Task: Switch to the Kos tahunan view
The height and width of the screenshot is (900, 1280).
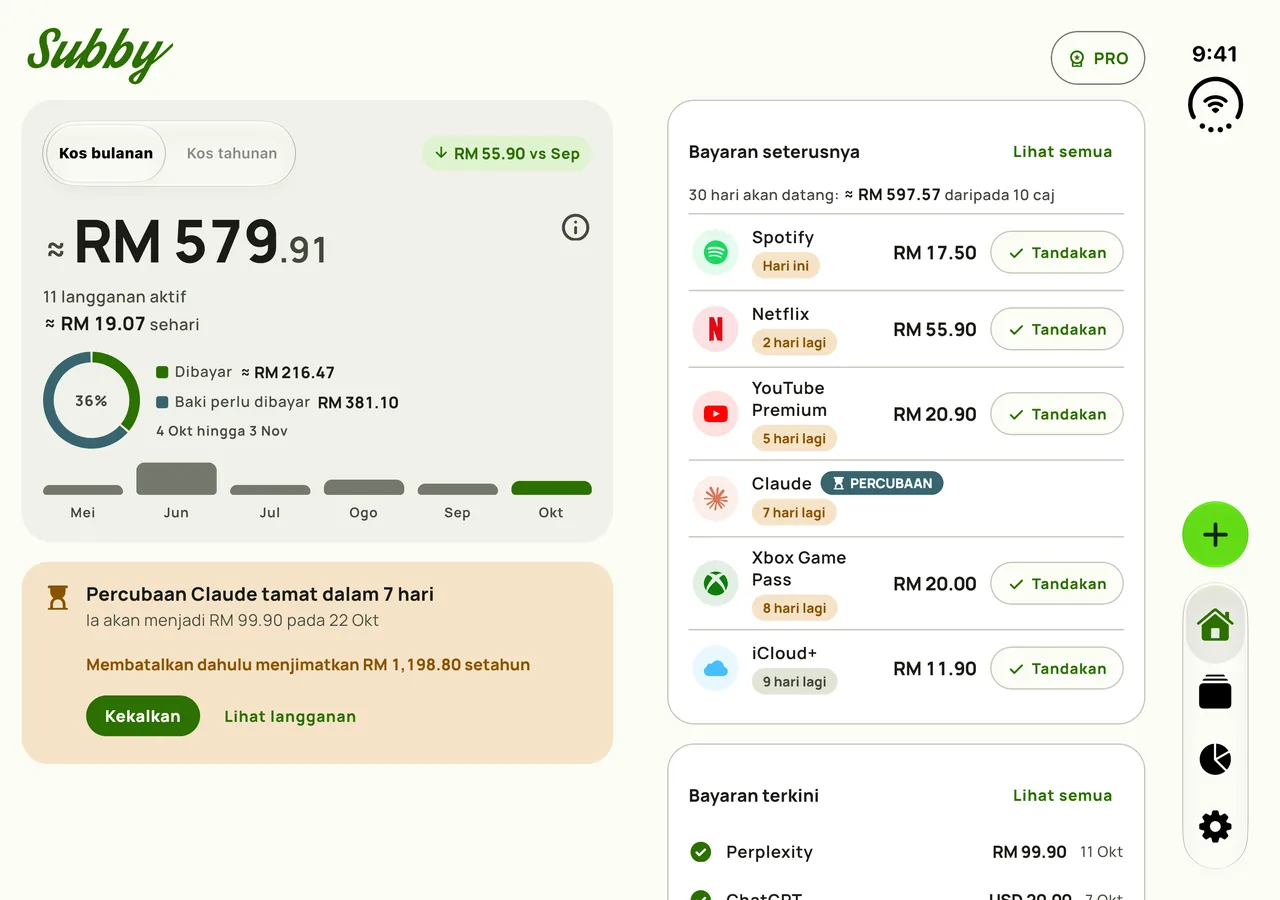Action: tap(232, 154)
